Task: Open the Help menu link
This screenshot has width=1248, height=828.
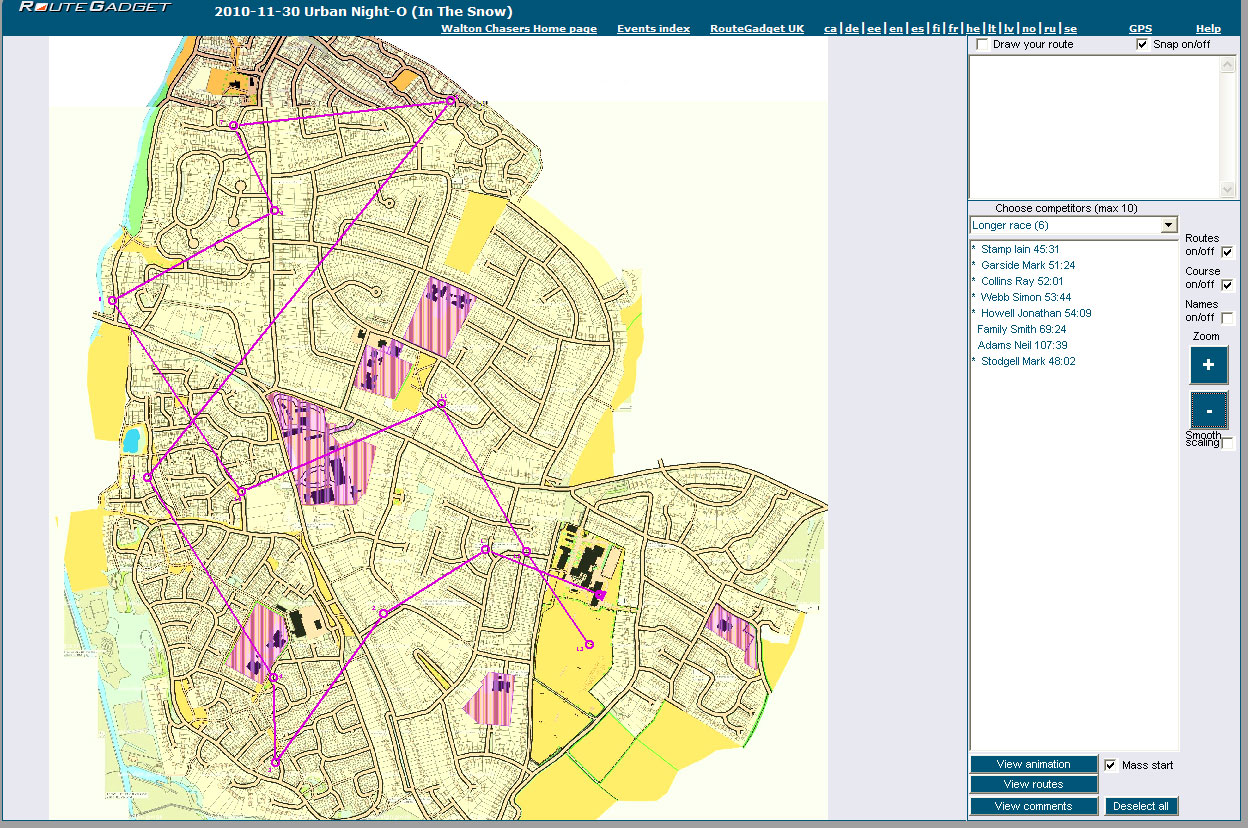Action: click(x=1208, y=29)
